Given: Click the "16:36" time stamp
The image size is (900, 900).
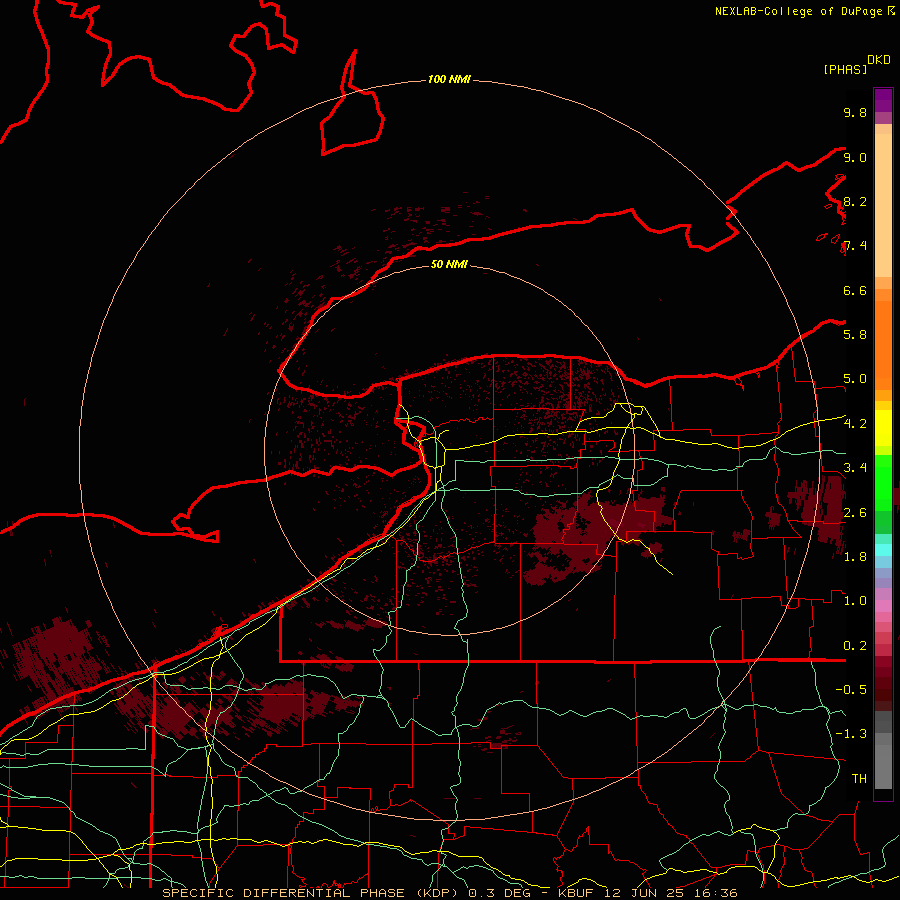Looking at the screenshot, I should click(x=716, y=893).
